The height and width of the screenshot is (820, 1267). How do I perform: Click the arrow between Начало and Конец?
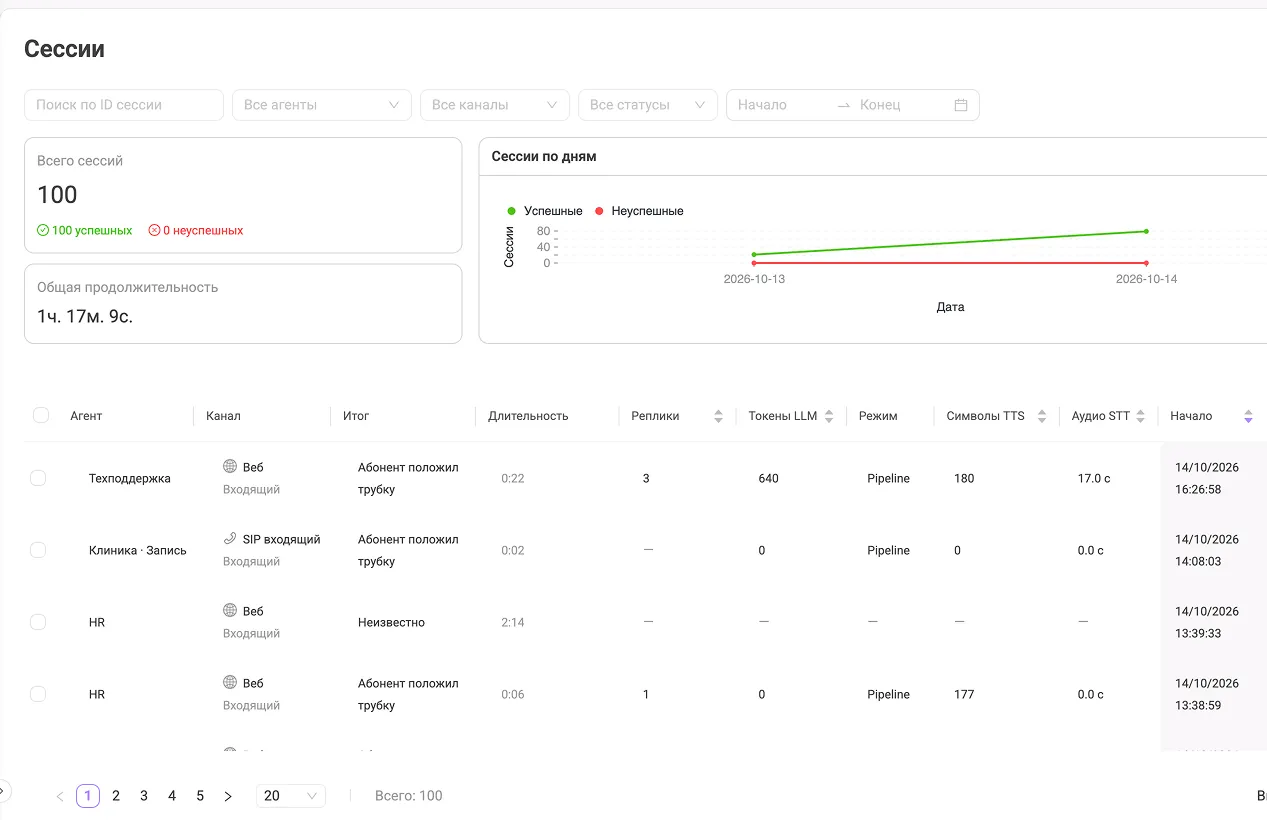844,105
